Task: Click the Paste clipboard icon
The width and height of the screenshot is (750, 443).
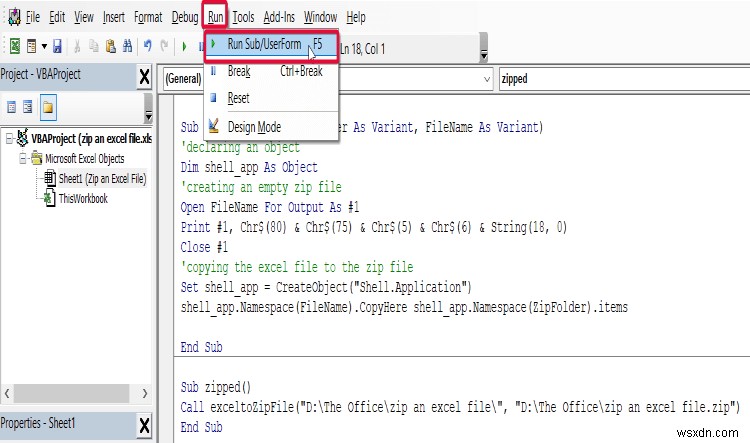Action: [110, 46]
